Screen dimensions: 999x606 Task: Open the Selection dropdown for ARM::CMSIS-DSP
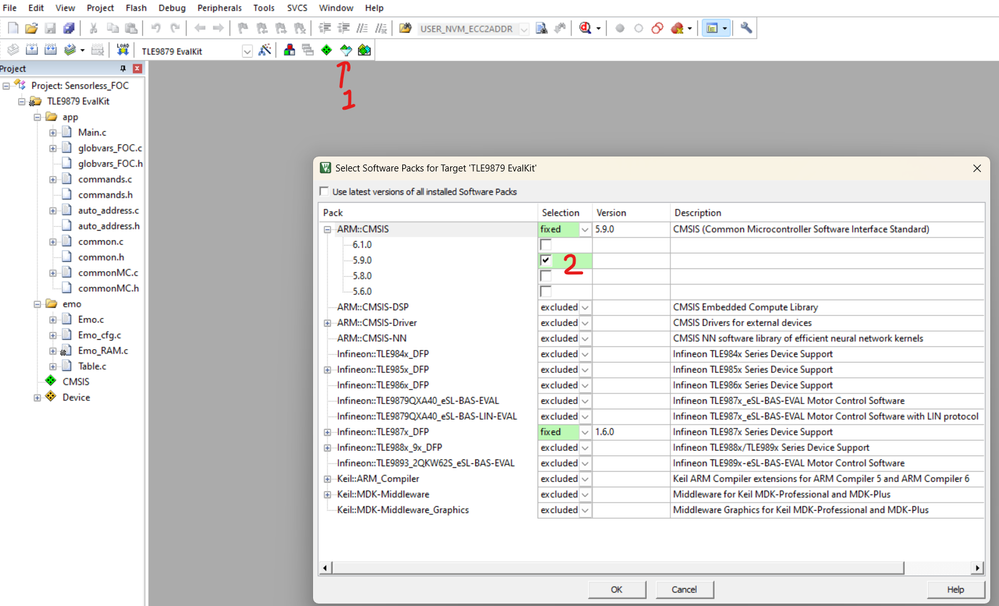(x=584, y=307)
